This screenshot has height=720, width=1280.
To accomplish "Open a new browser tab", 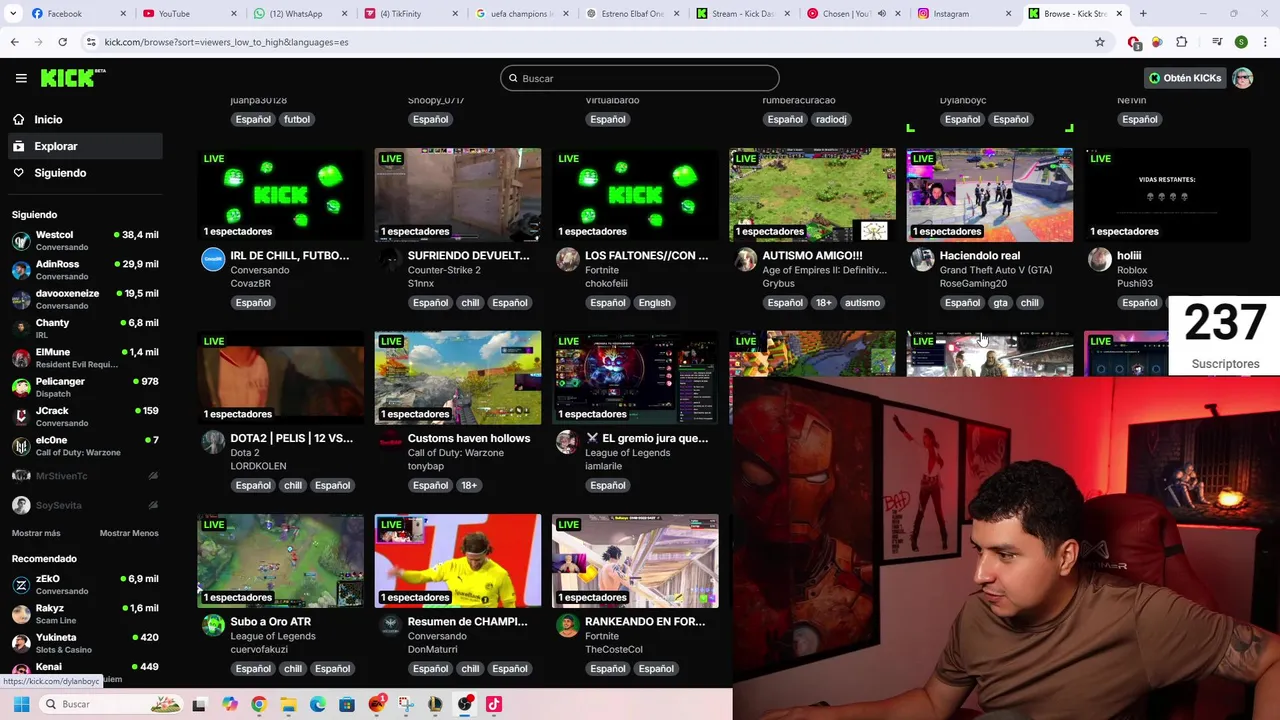I will click(x=1143, y=14).
